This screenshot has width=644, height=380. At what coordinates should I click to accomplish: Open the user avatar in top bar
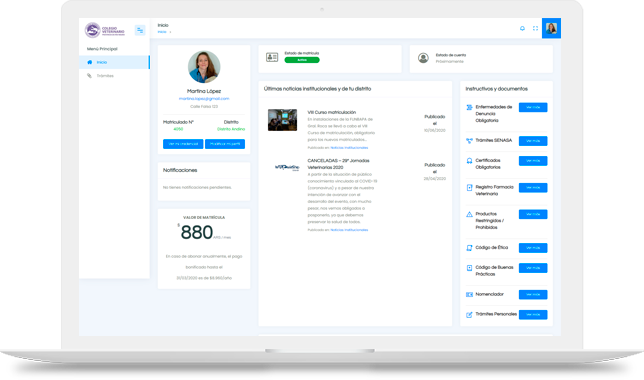click(551, 28)
